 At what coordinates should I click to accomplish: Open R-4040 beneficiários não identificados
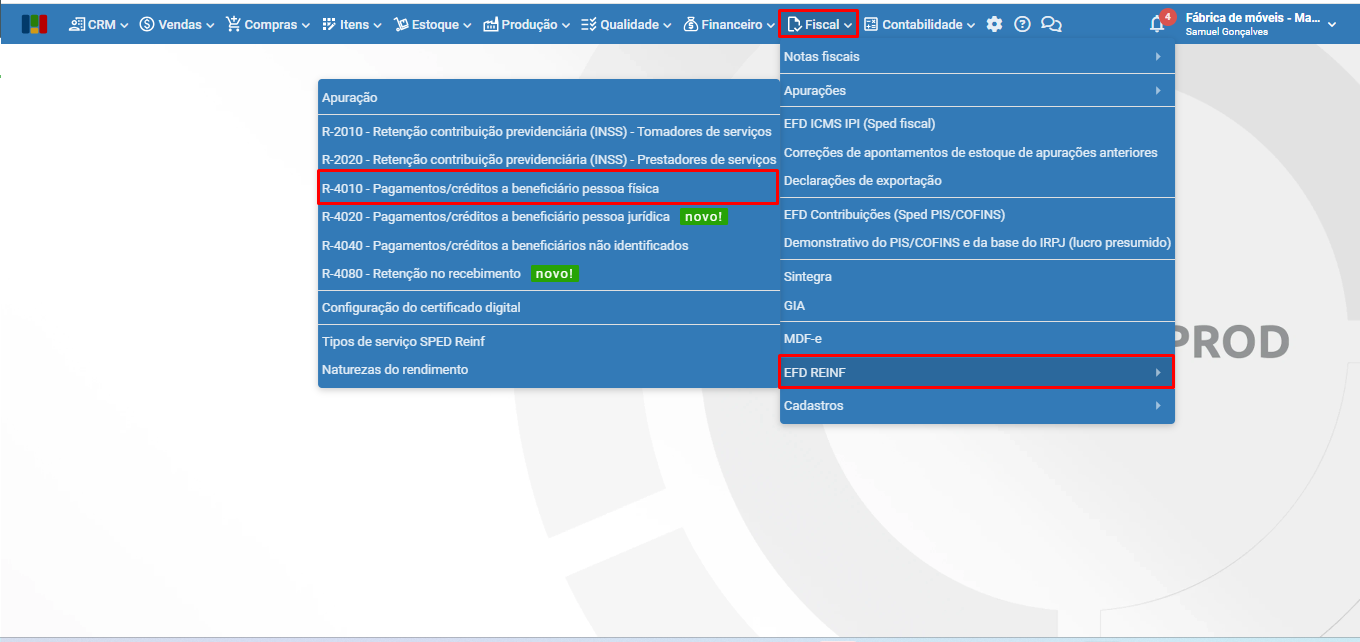tap(548, 245)
